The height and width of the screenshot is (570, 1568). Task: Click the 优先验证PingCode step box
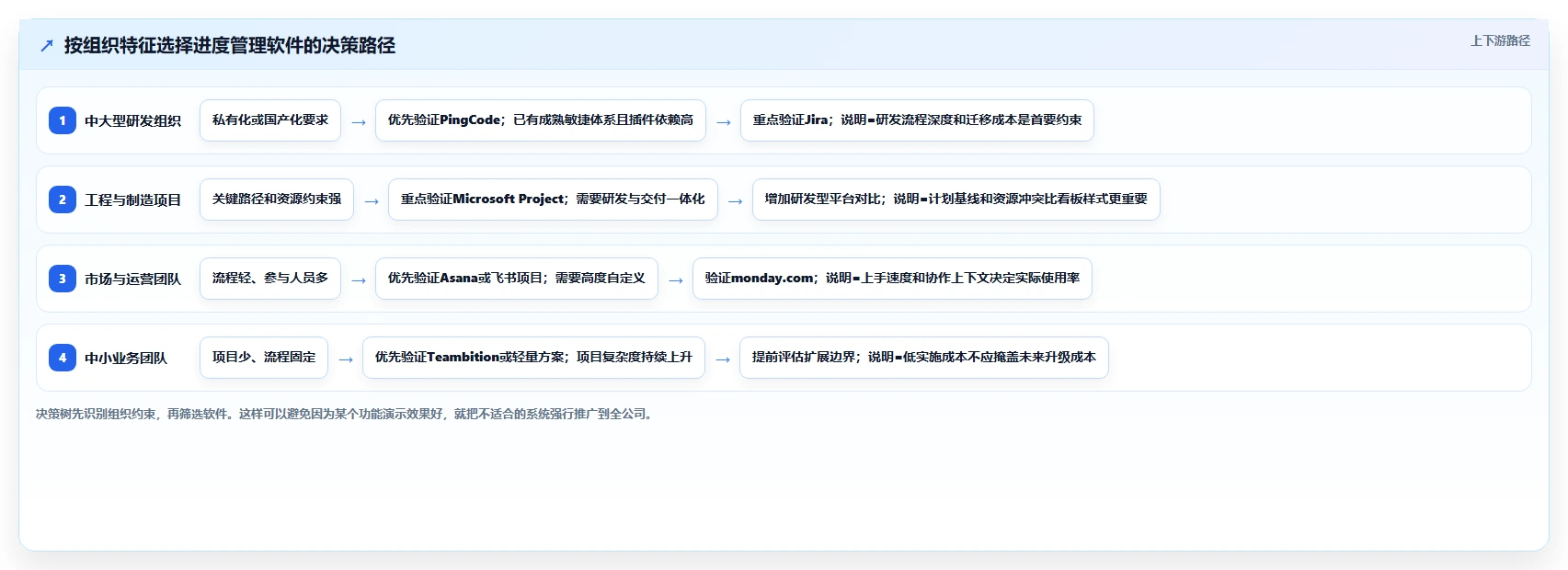tap(541, 120)
